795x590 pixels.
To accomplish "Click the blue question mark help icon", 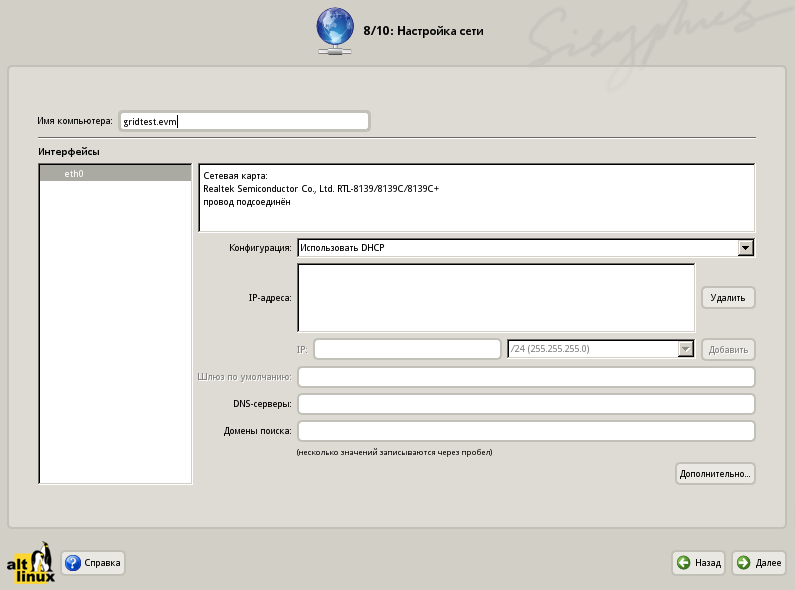I will point(73,563).
